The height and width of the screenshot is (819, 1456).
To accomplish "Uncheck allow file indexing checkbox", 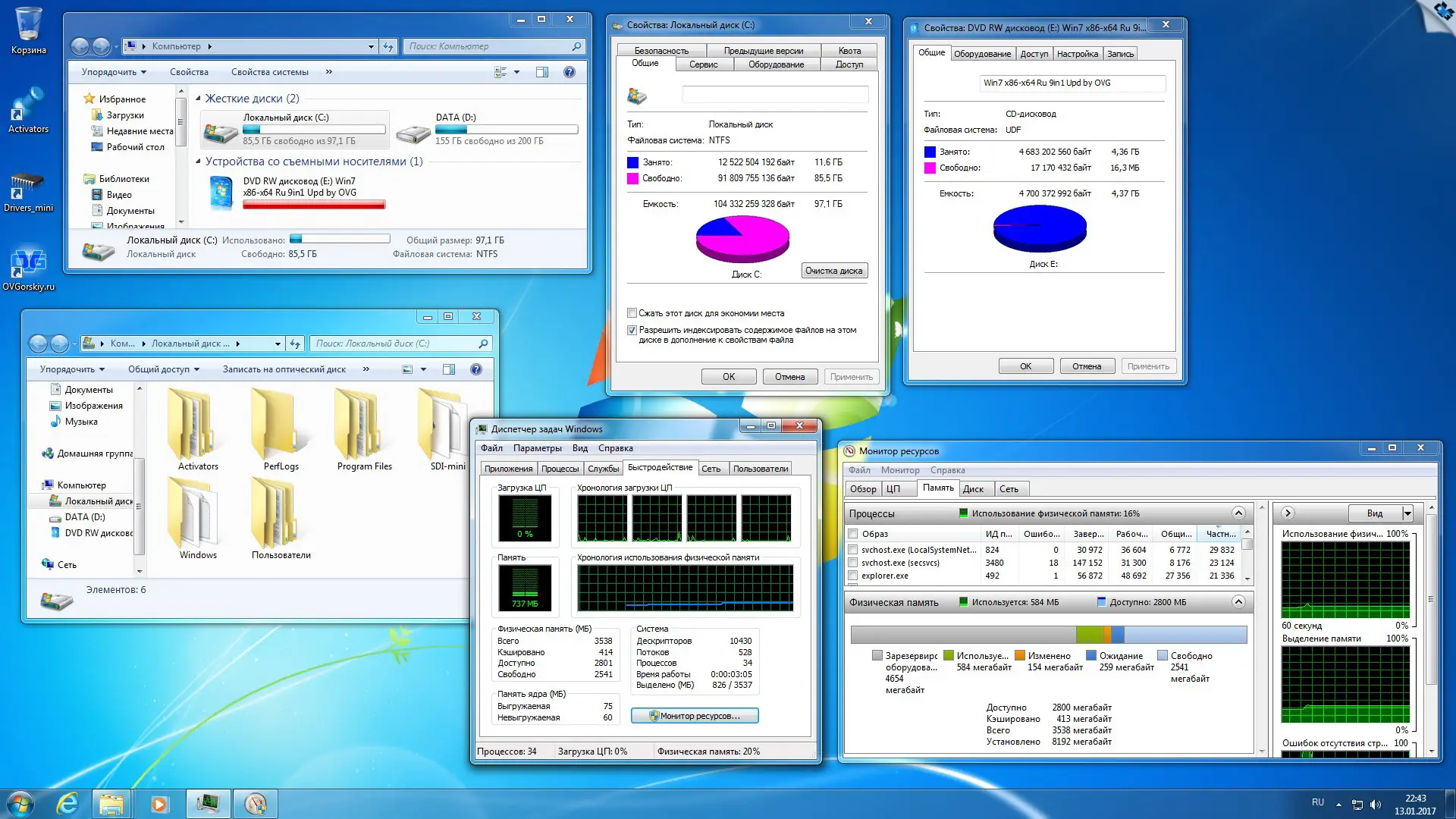I will tap(632, 330).
